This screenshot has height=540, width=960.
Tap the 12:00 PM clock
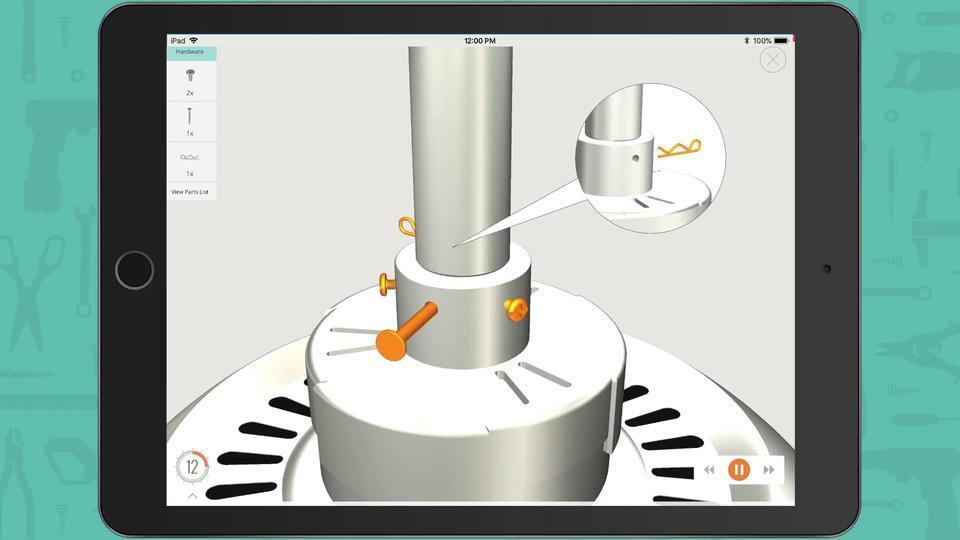480,41
